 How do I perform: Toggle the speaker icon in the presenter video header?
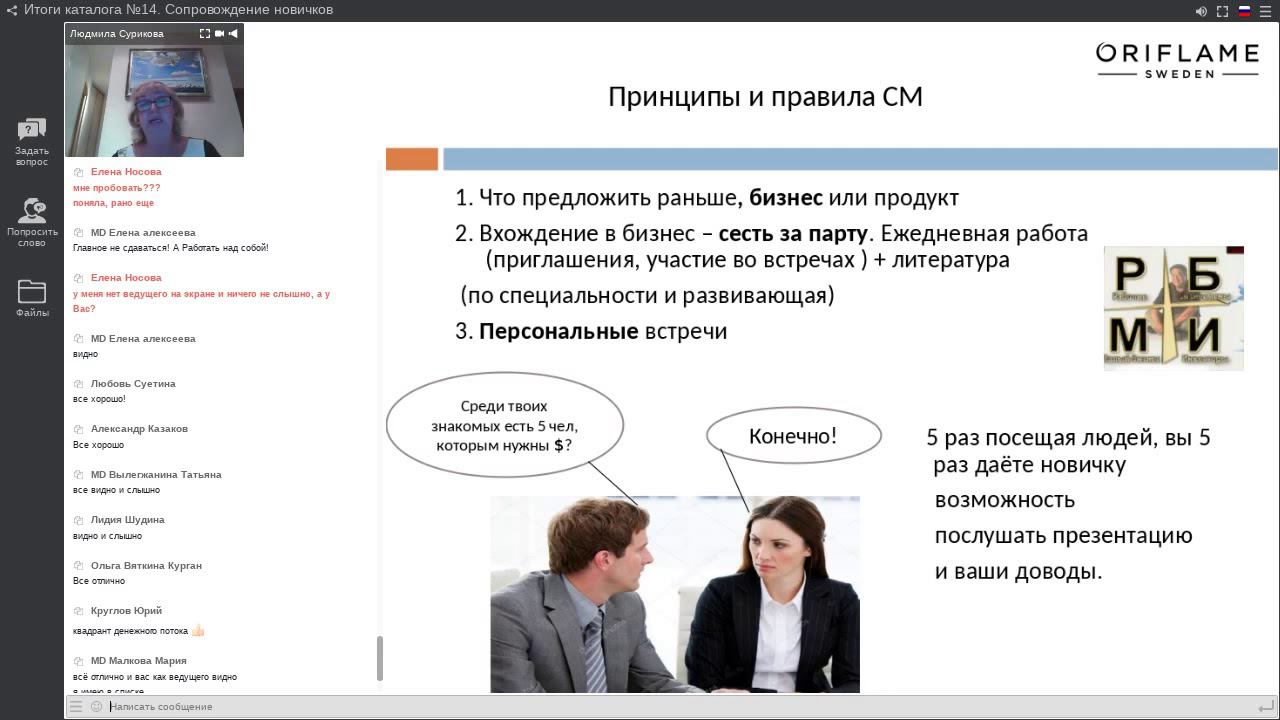(233, 33)
